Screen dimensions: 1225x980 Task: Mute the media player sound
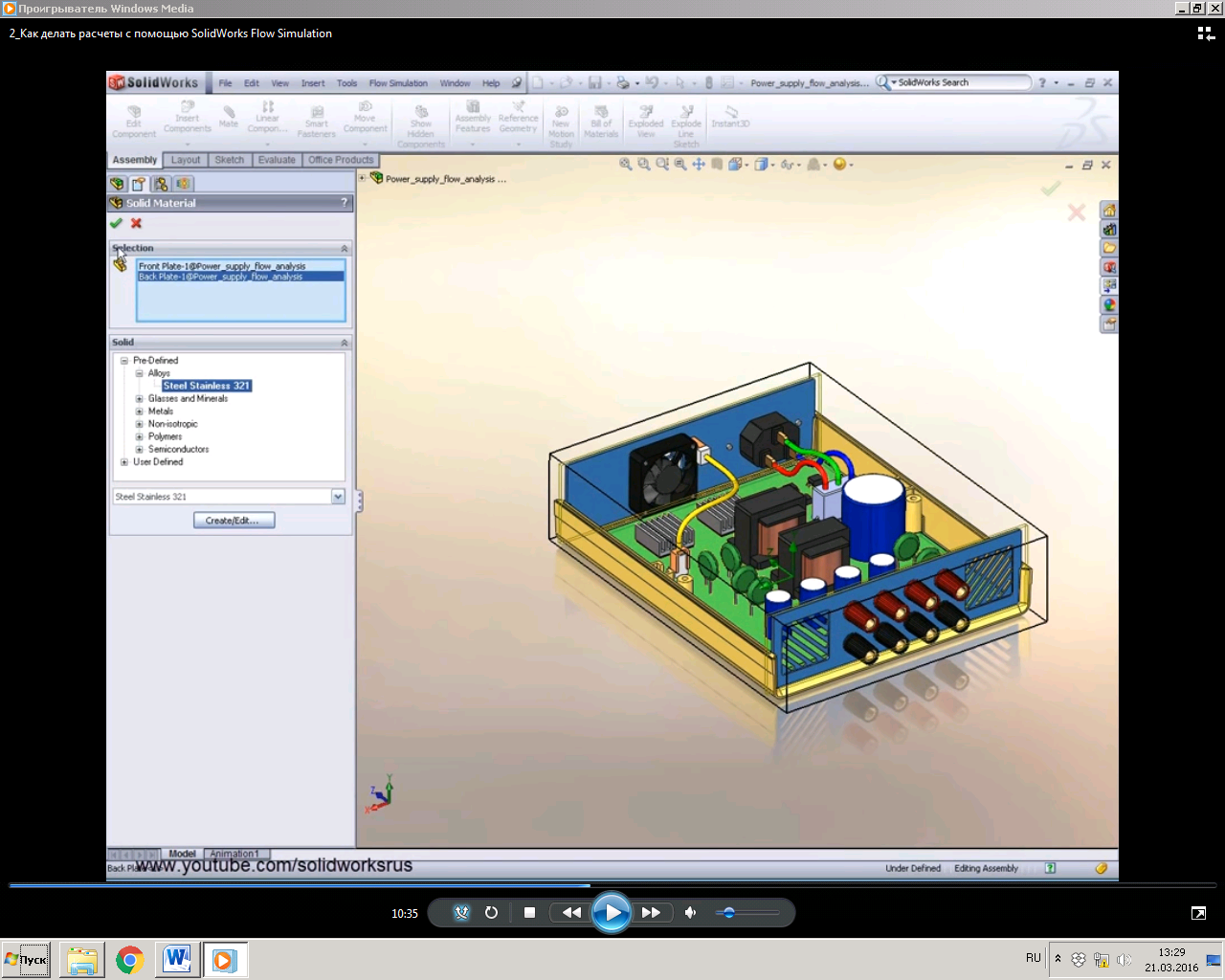click(690, 912)
